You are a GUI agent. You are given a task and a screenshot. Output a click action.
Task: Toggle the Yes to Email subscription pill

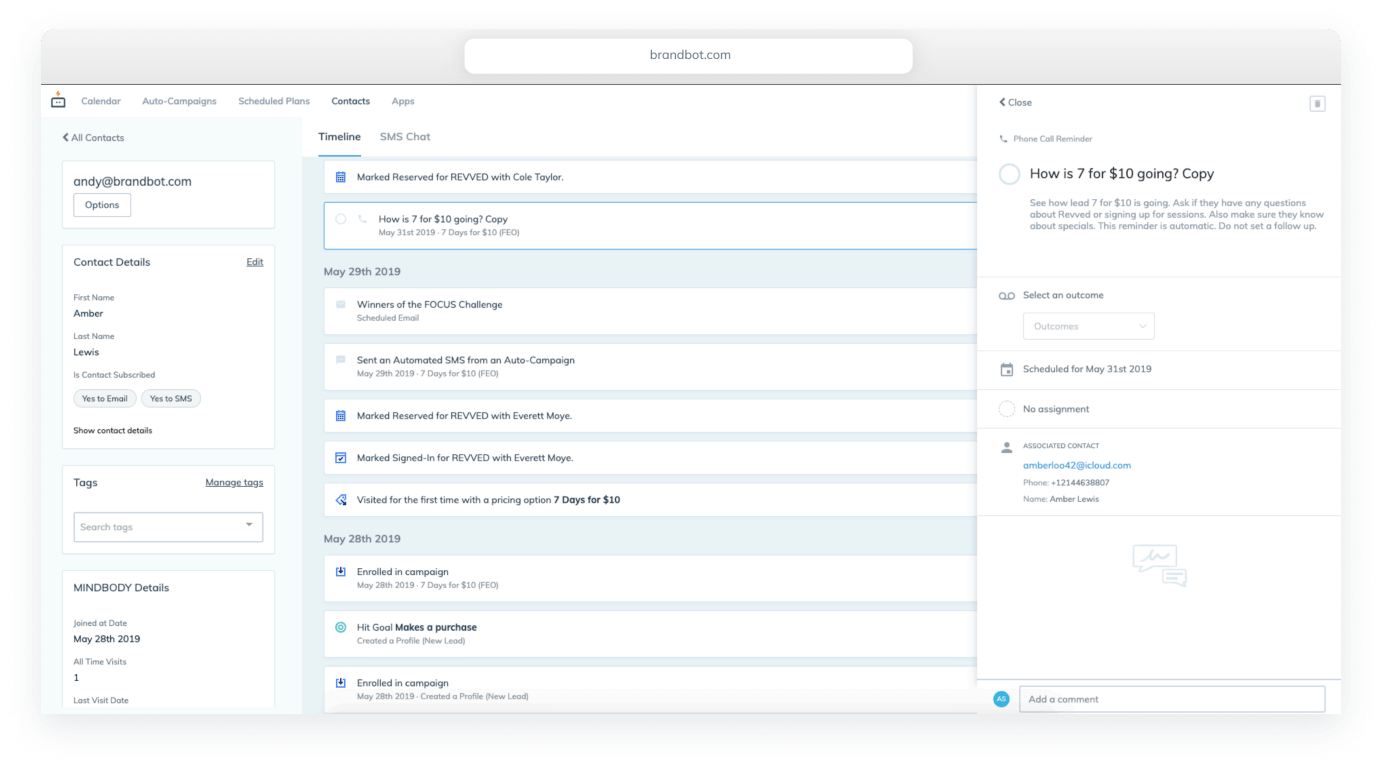[x=105, y=398]
